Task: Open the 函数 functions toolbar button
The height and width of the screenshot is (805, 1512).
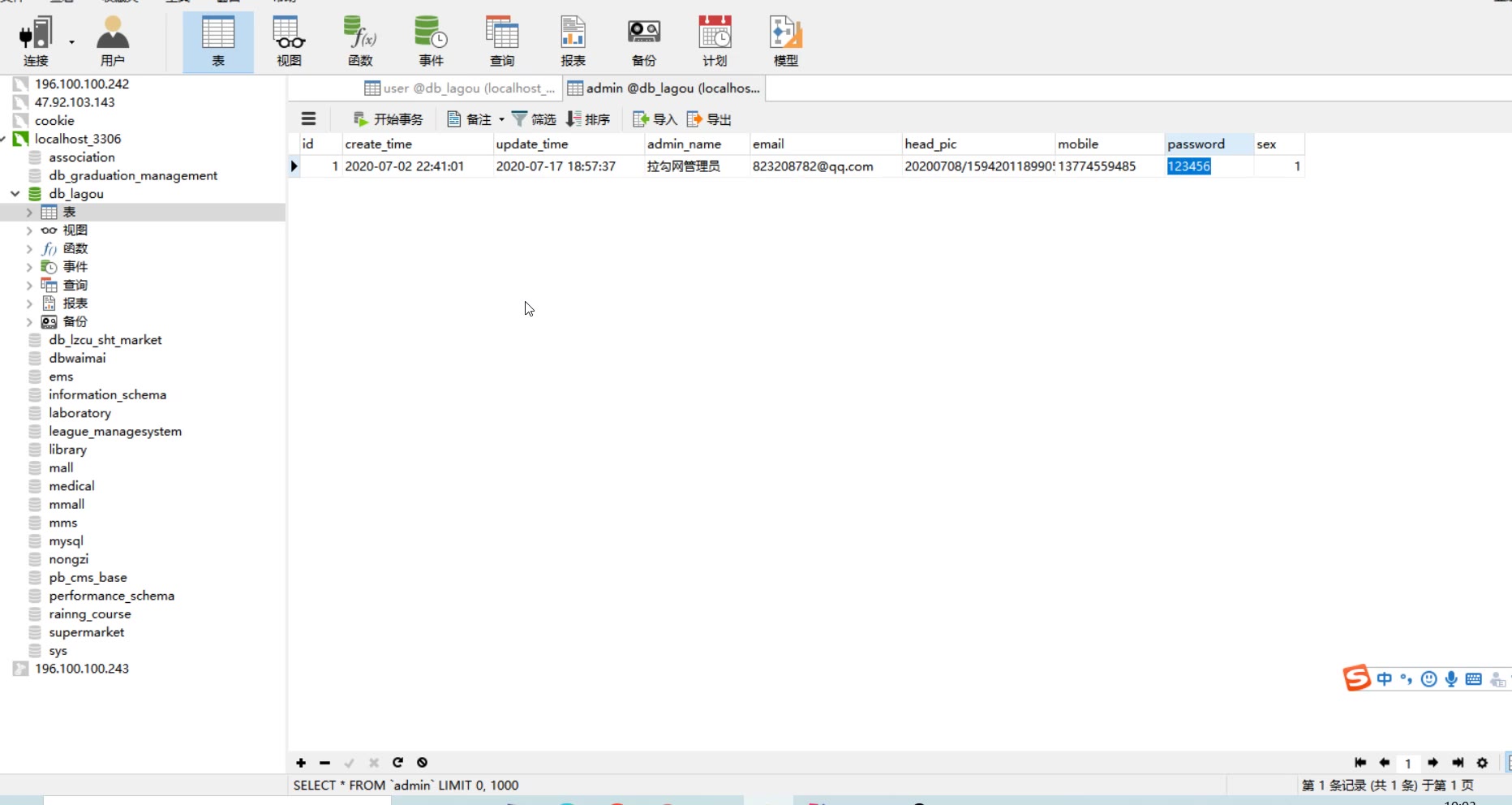Action: 360,41
